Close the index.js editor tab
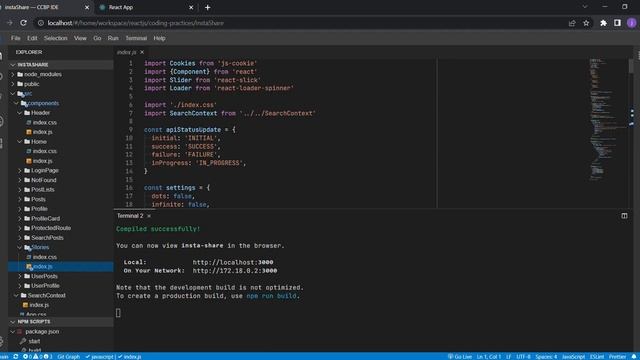The height and width of the screenshot is (360, 640). point(142,52)
